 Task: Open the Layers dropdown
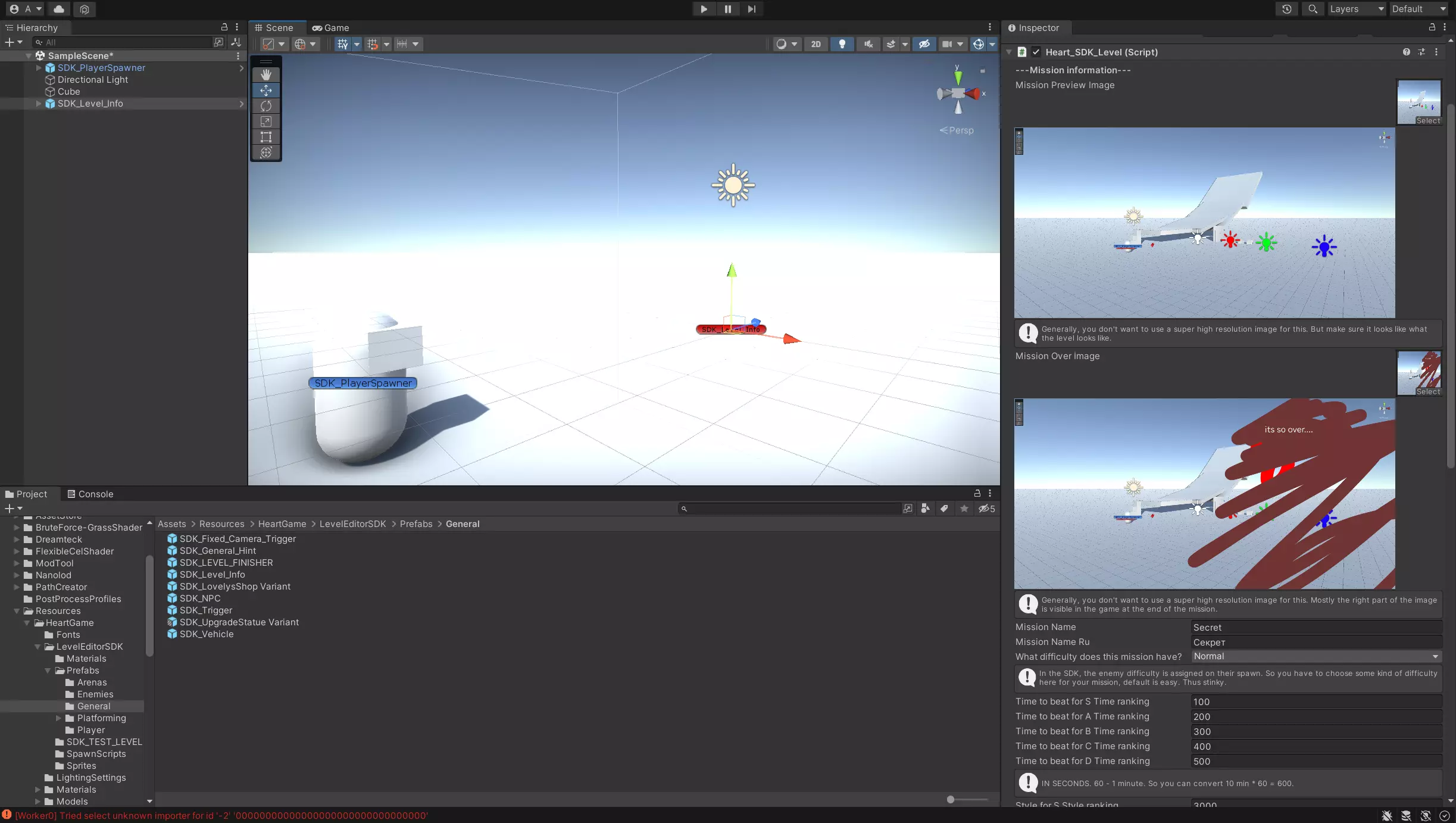coord(1356,9)
